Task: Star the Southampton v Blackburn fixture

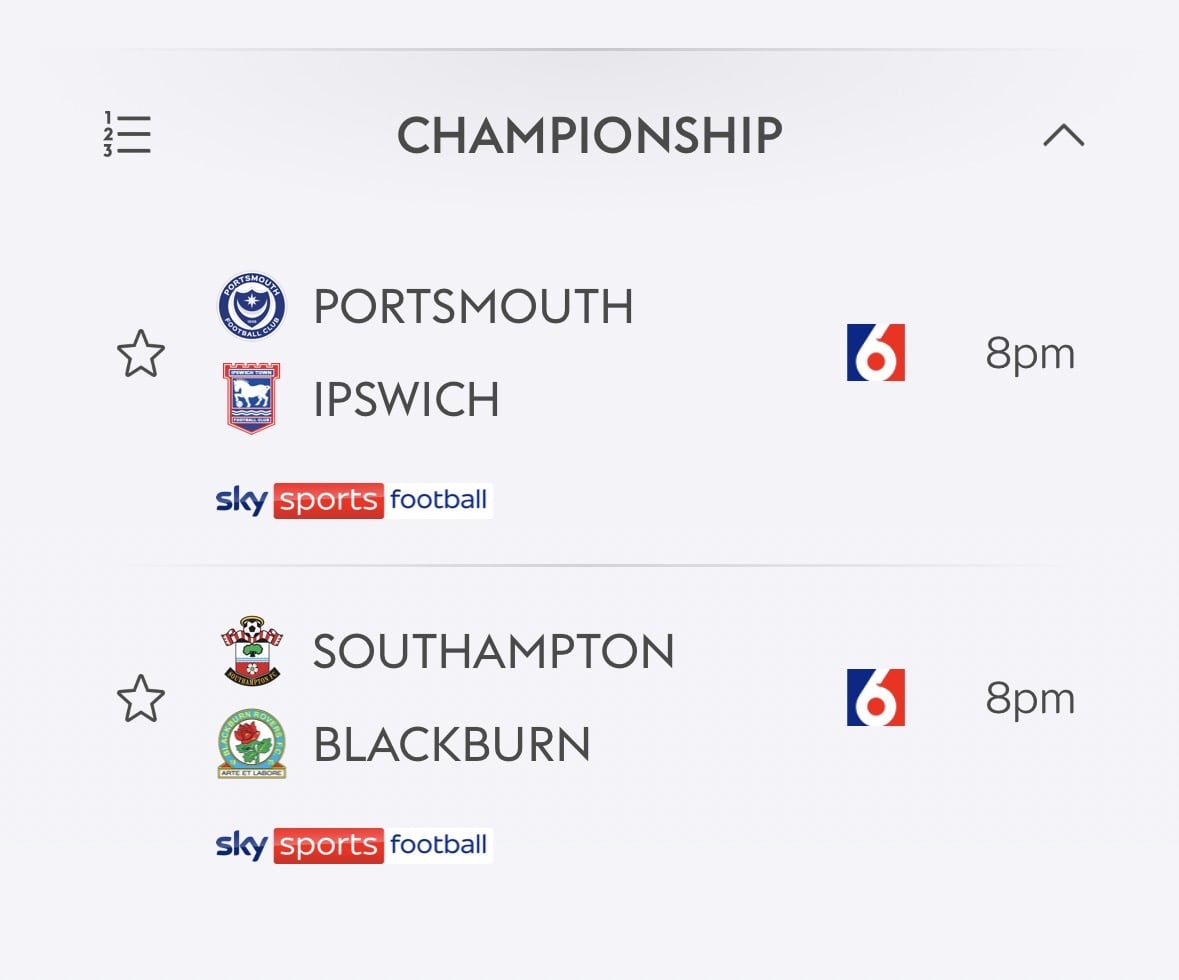Action: 141,699
